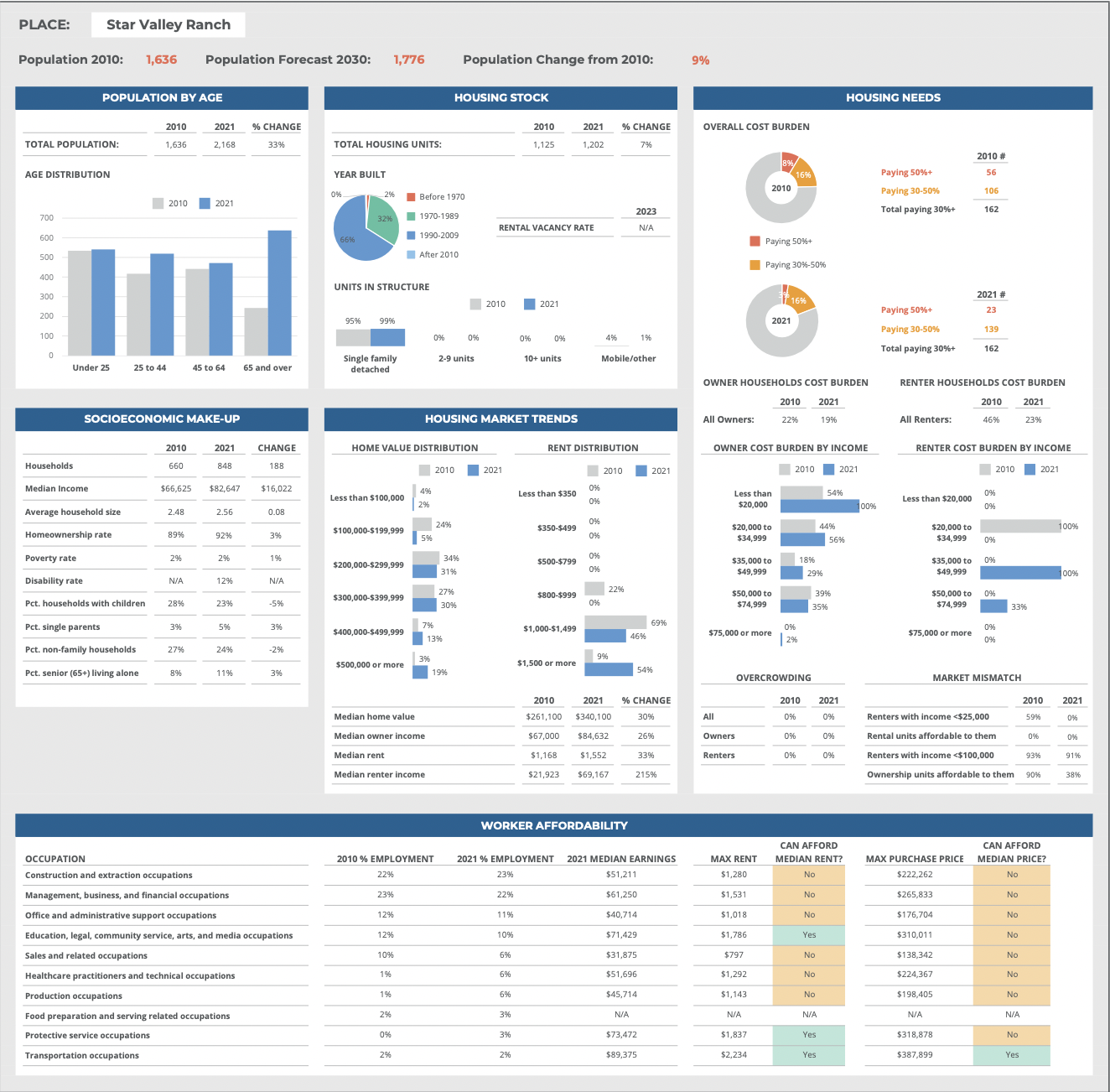Click the red Before 1970 legend swatch
This screenshot has height=1092, width=1110.
(411, 197)
